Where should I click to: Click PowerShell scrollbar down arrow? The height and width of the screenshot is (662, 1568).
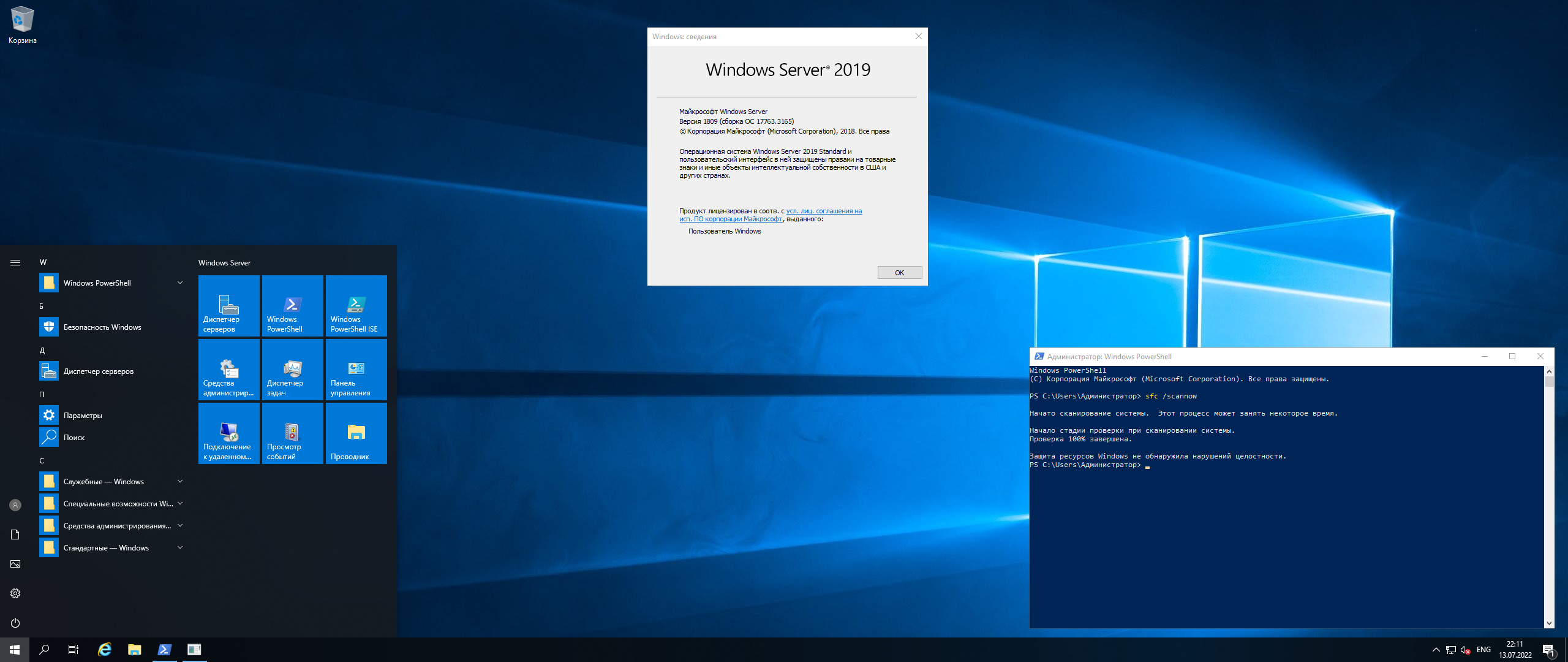(x=1549, y=623)
